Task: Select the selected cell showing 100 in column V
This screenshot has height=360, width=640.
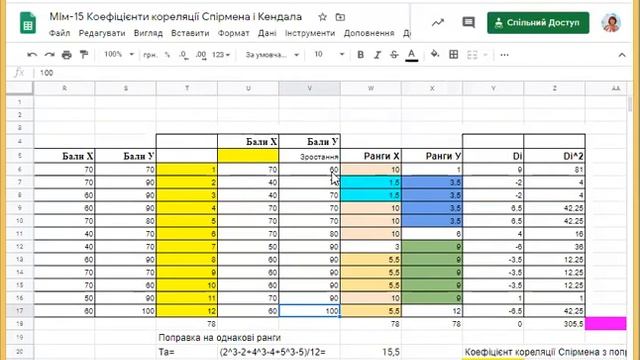Action: pyautogui.click(x=309, y=311)
